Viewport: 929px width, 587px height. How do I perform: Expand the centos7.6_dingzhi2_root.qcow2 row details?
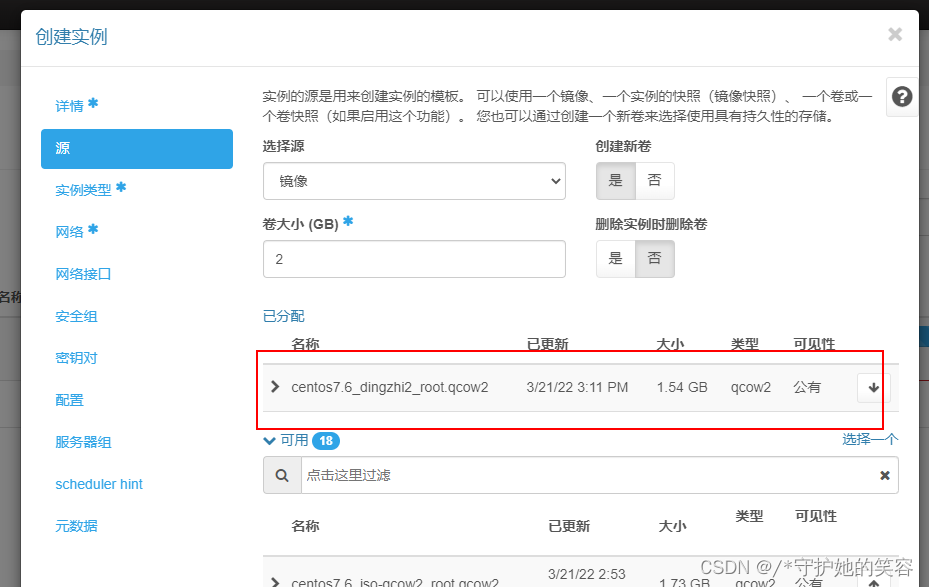pyautogui.click(x=275, y=387)
